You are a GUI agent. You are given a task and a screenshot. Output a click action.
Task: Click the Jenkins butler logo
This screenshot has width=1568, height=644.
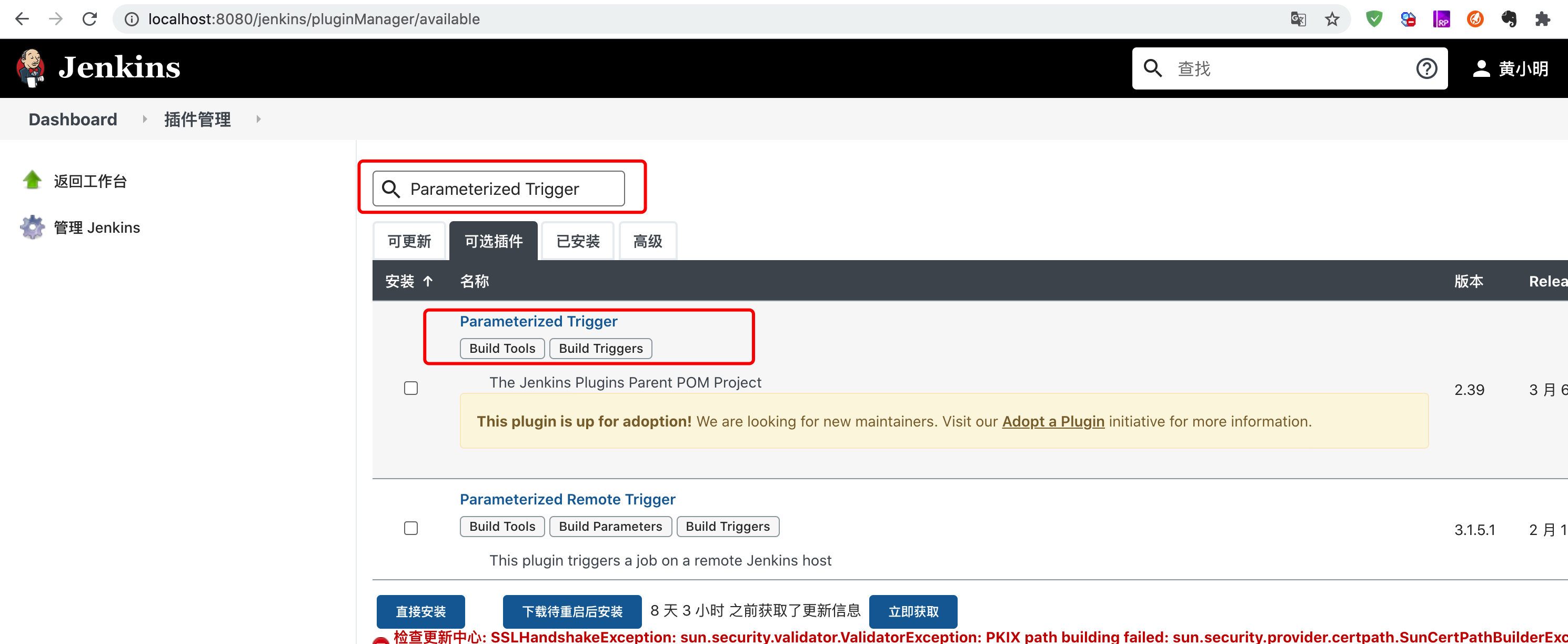31,68
